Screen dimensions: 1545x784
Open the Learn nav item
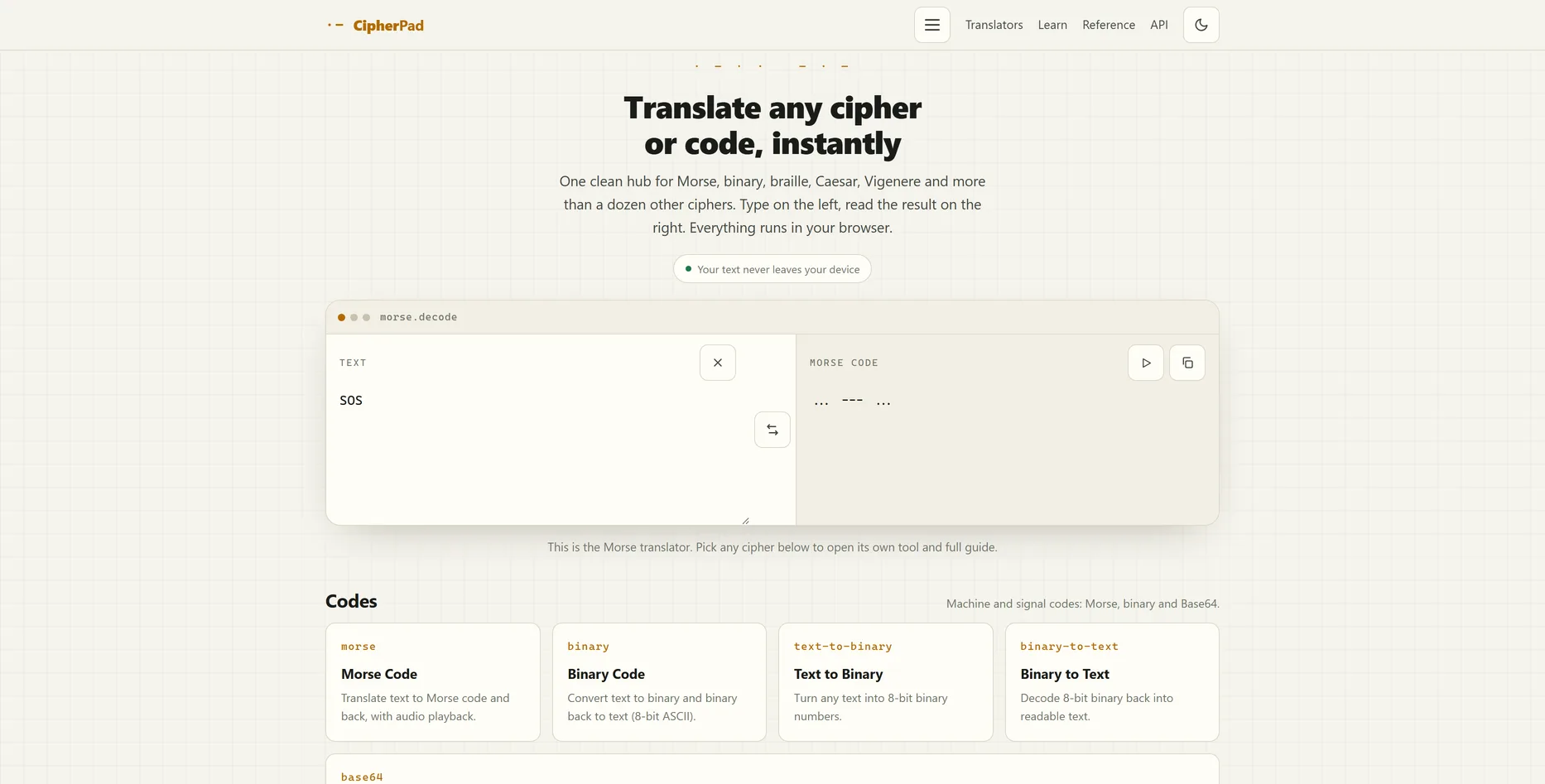point(1052,25)
